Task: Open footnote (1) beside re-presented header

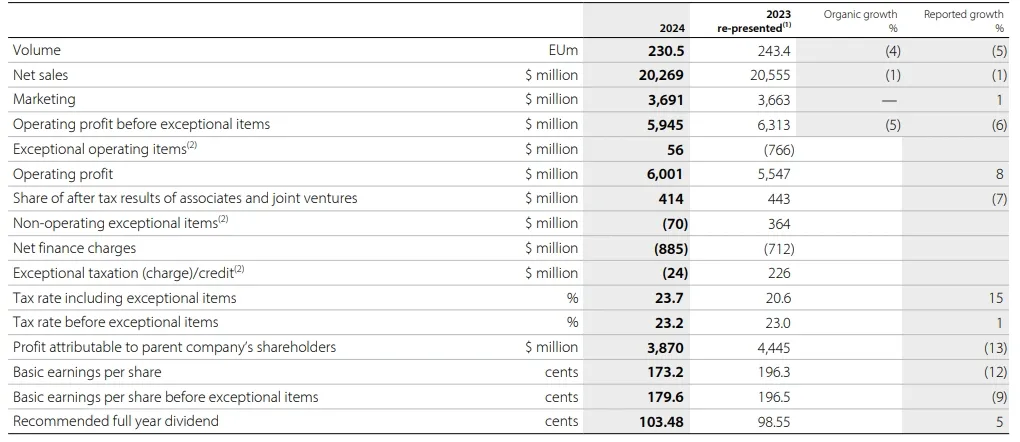Action: click(786, 25)
